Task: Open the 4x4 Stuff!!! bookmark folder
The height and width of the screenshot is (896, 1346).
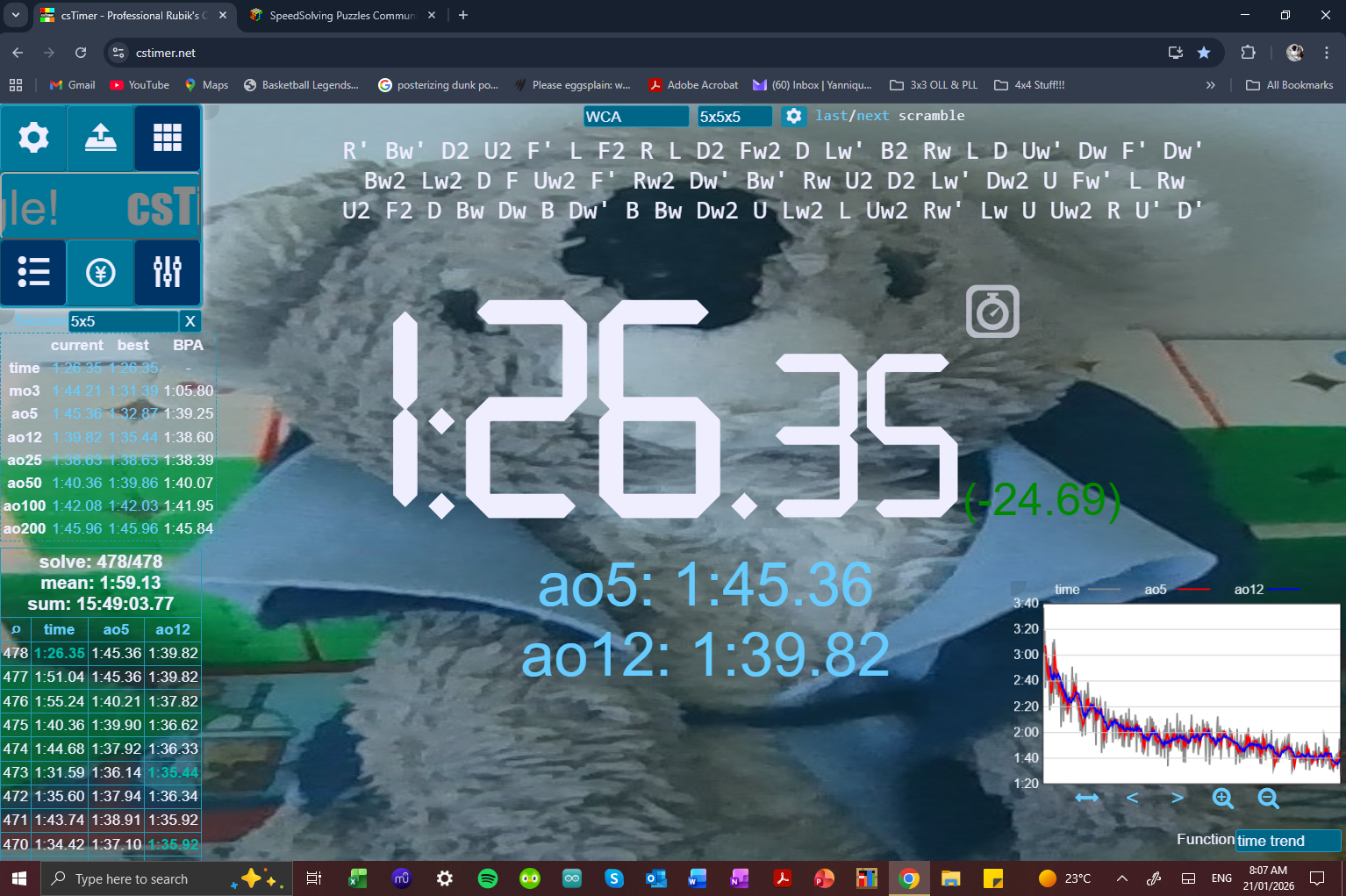Action: click(1029, 85)
